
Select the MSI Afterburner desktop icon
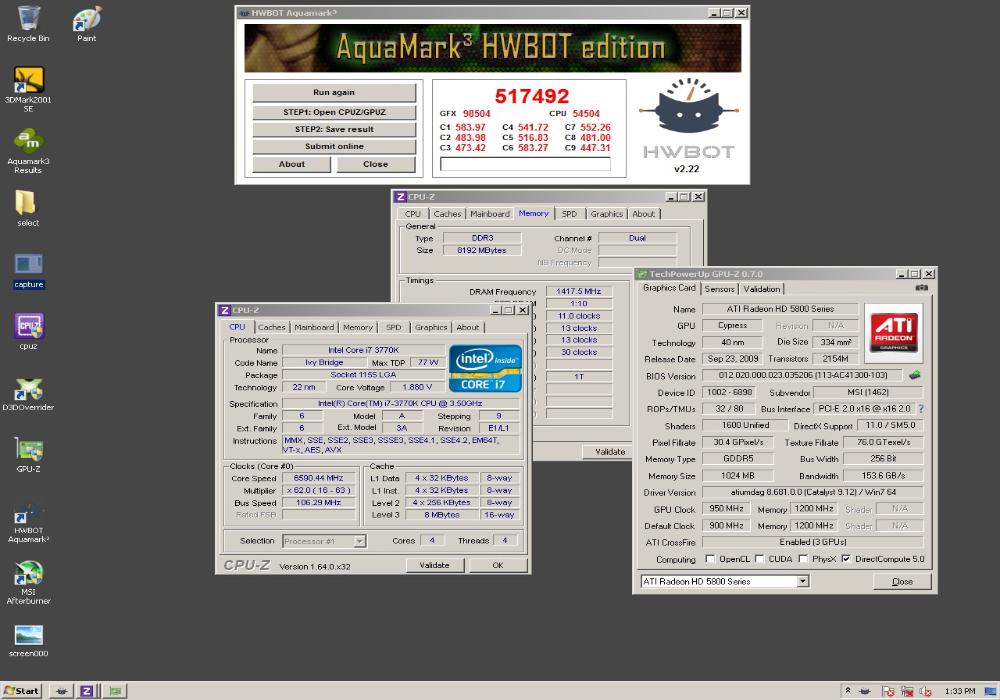28,582
